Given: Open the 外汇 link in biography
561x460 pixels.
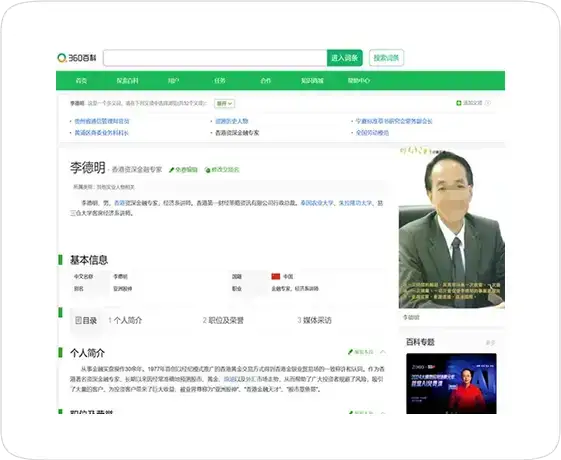Looking at the screenshot, I should 251,379.
